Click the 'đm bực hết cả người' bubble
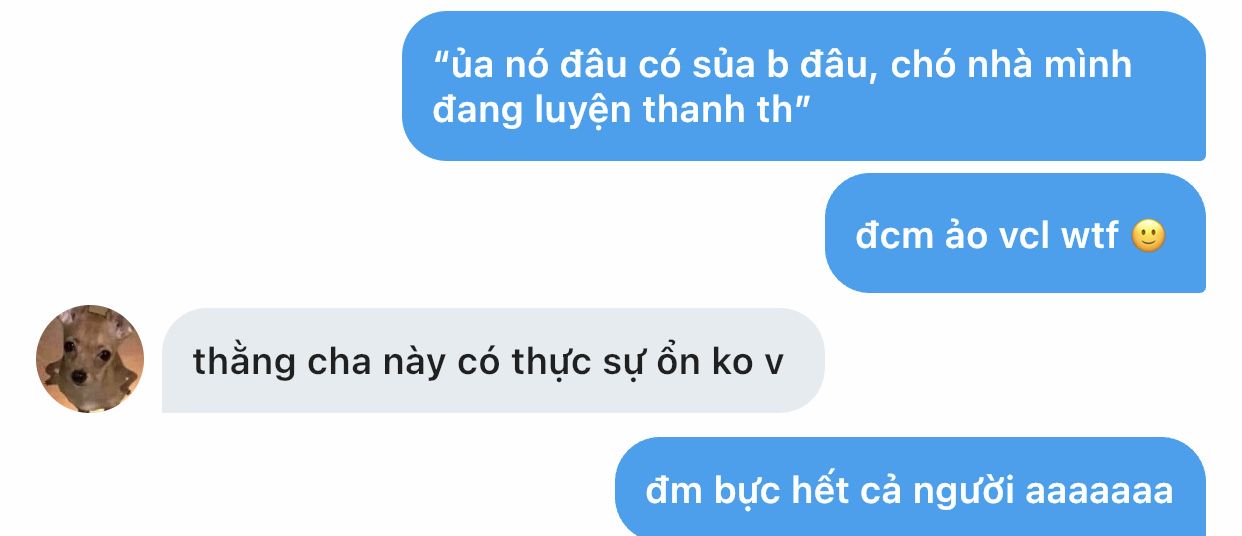This screenshot has width=1242, height=536. coord(910,488)
